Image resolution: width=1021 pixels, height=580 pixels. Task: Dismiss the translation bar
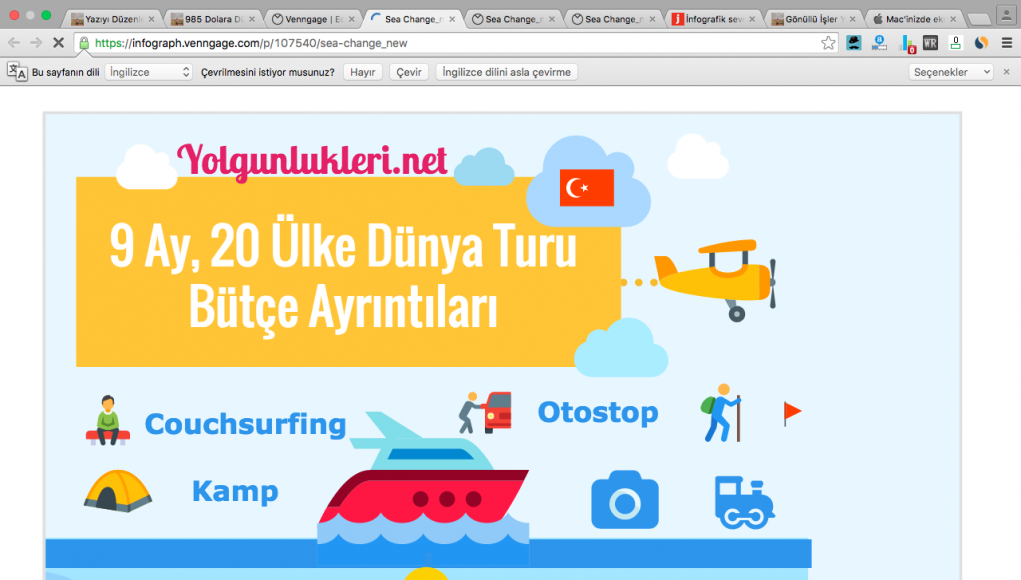click(1006, 72)
